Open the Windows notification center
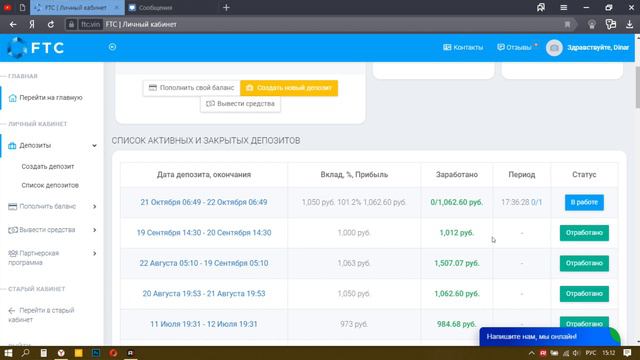640x360 pixels. point(628,353)
